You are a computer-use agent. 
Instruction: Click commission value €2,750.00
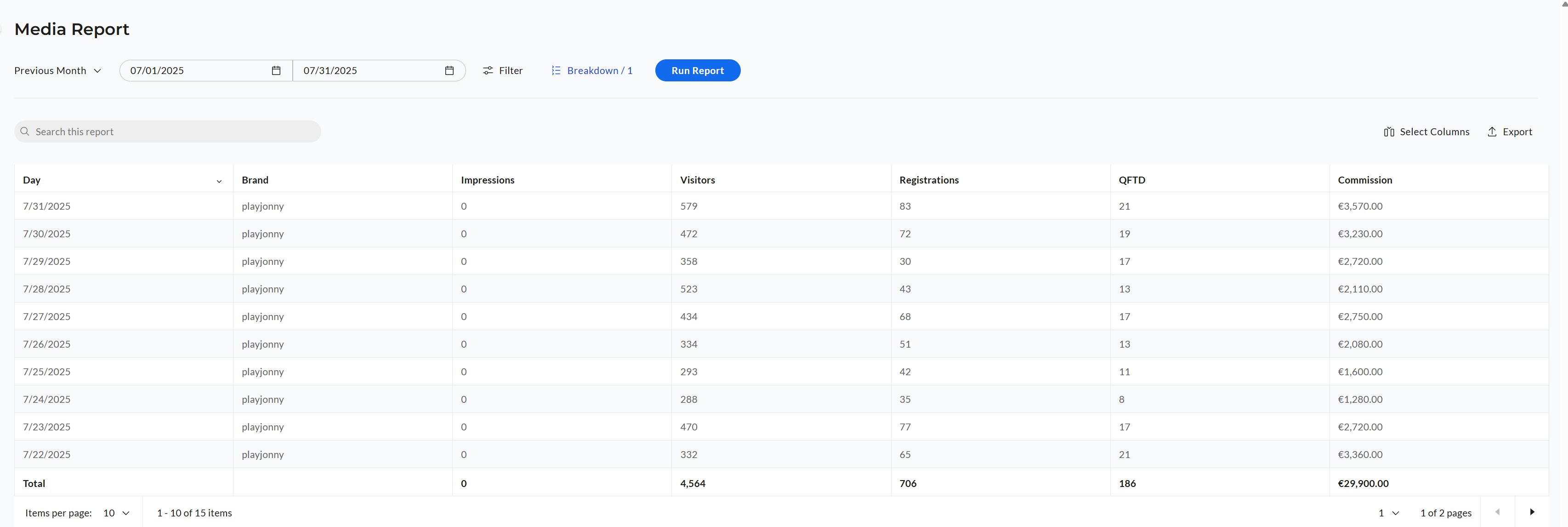coord(1360,317)
